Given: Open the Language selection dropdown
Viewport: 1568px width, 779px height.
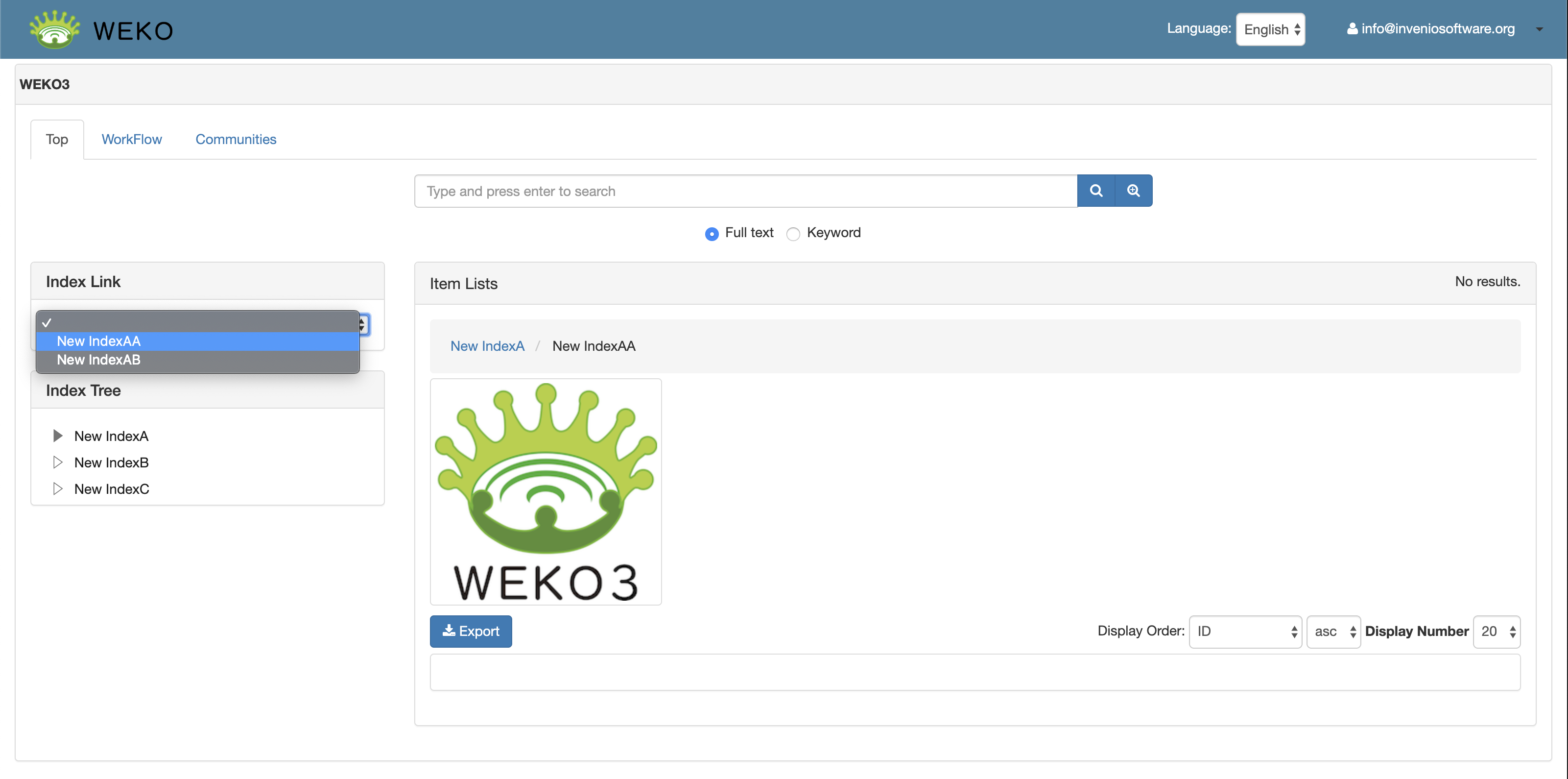Looking at the screenshot, I should 1270,29.
